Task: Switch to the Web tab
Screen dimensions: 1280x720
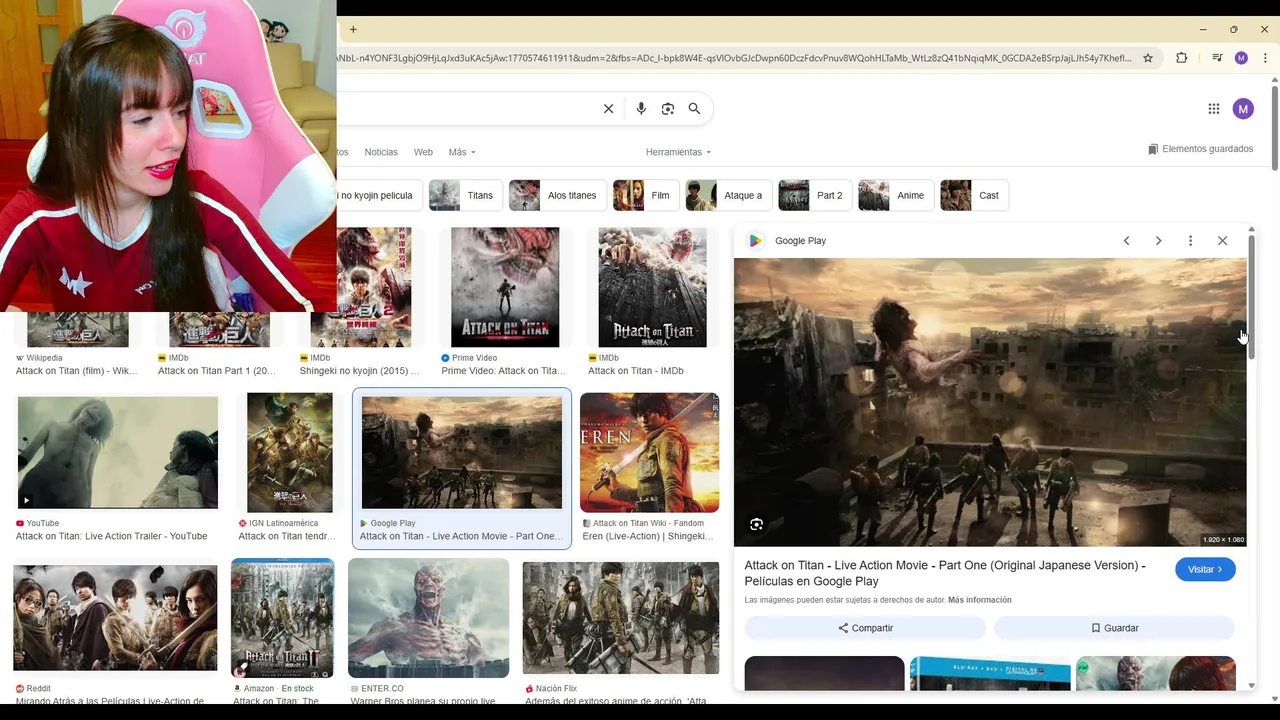Action: click(x=423, y=152)
